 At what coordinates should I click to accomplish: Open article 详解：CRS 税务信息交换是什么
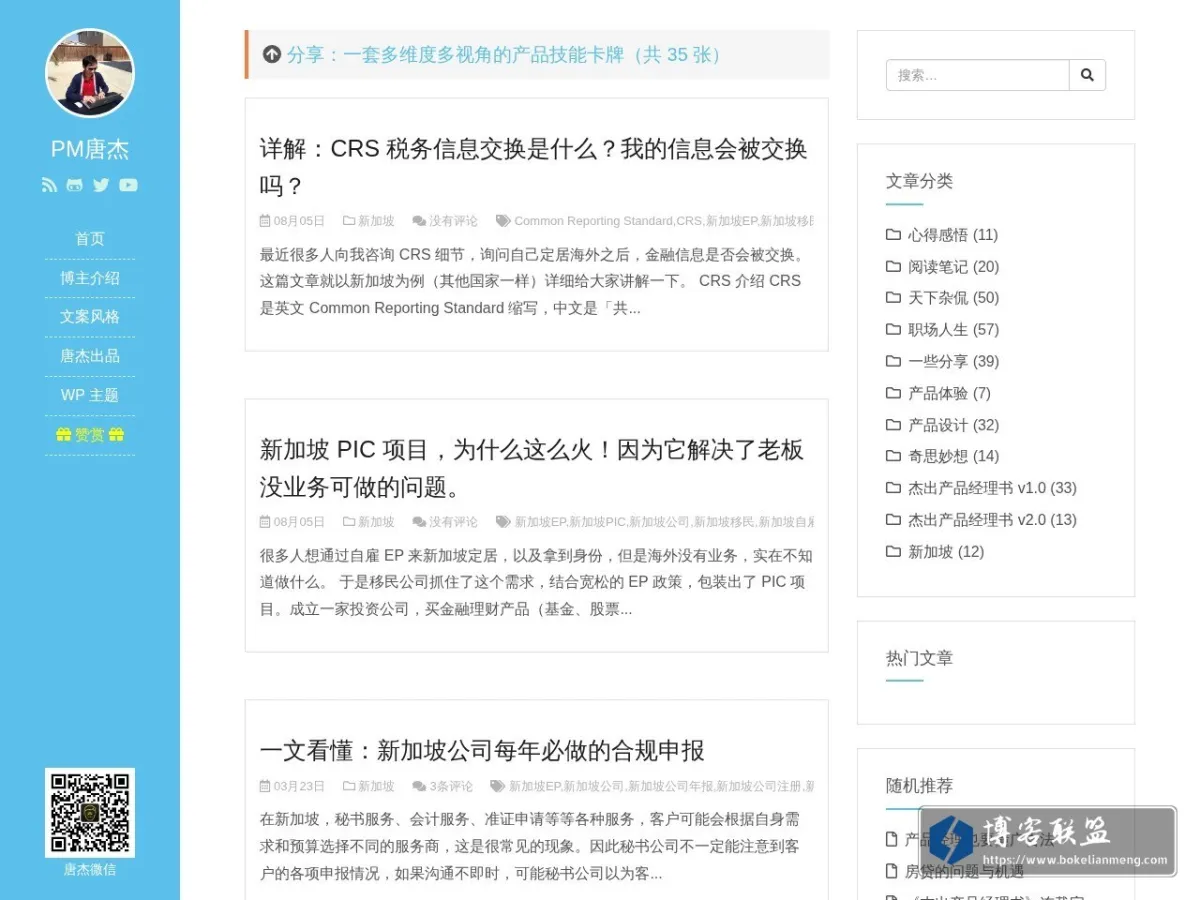533,167
